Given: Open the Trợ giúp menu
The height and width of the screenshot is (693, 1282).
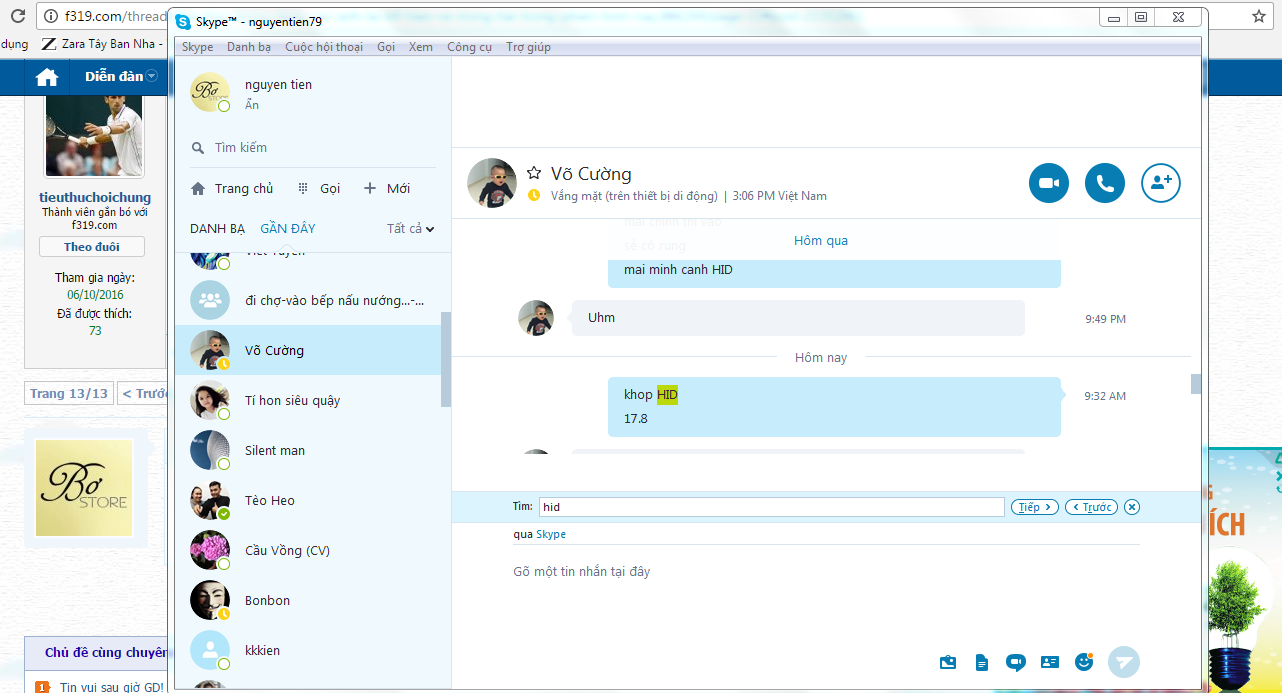Looking at the screenshot, I should coord(528,47).
